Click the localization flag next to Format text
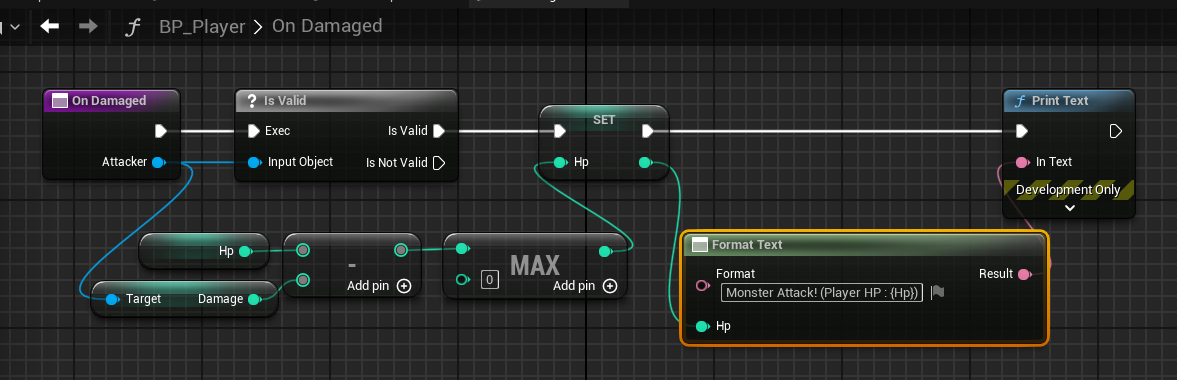1177x380 pixels. (938, 292)
